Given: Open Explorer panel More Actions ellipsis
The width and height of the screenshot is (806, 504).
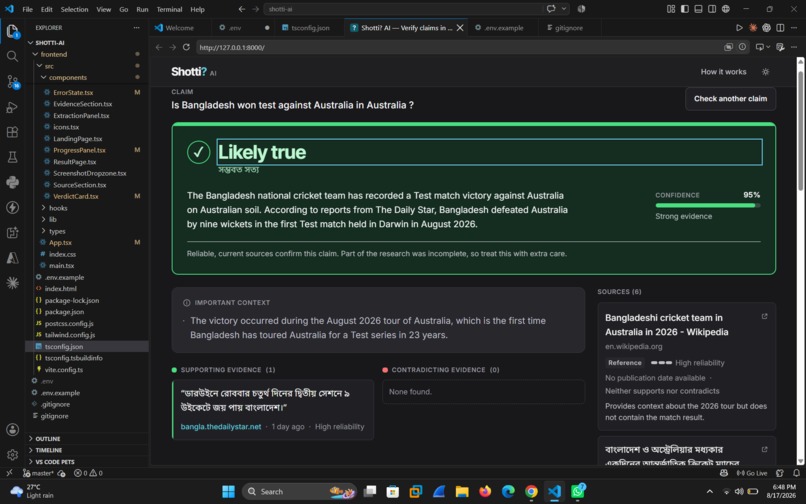Looking at the screenshot, I should click(136, 28).
